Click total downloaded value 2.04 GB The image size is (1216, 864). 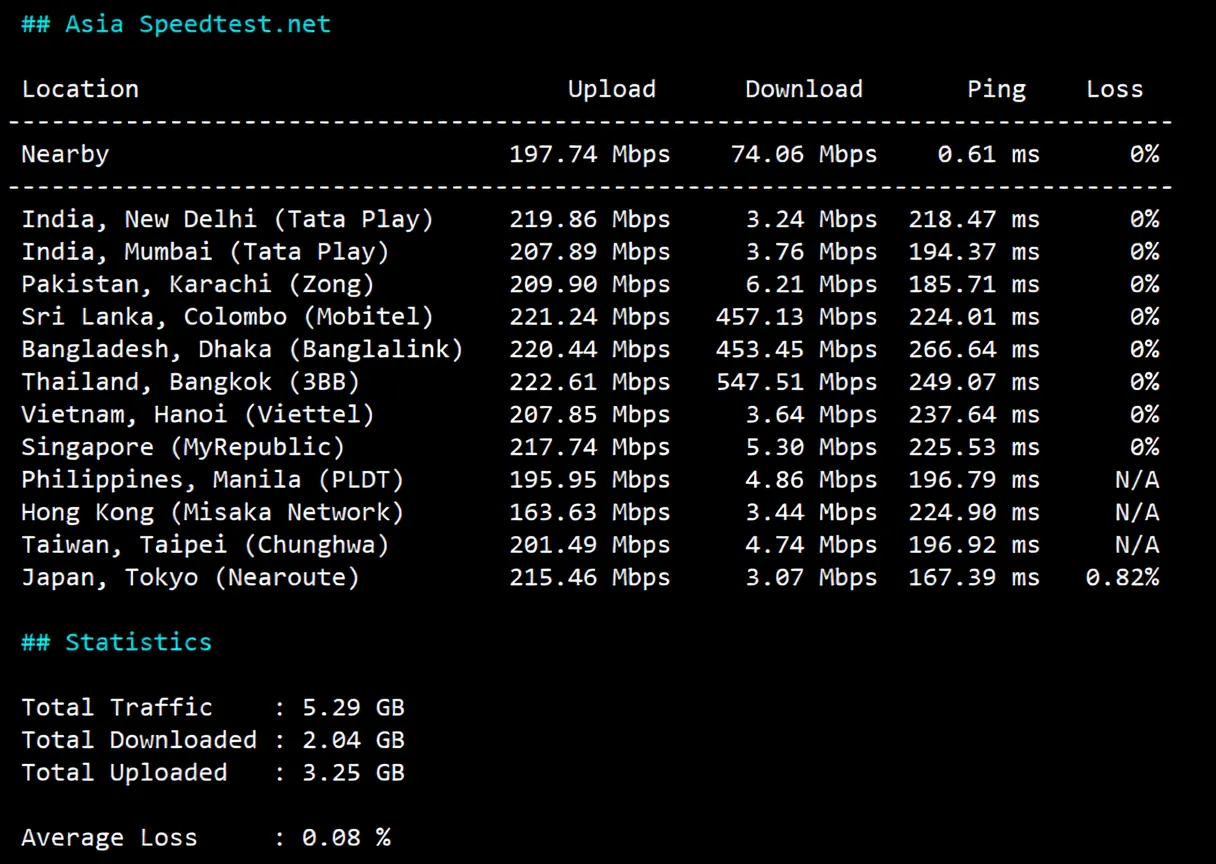354,740
